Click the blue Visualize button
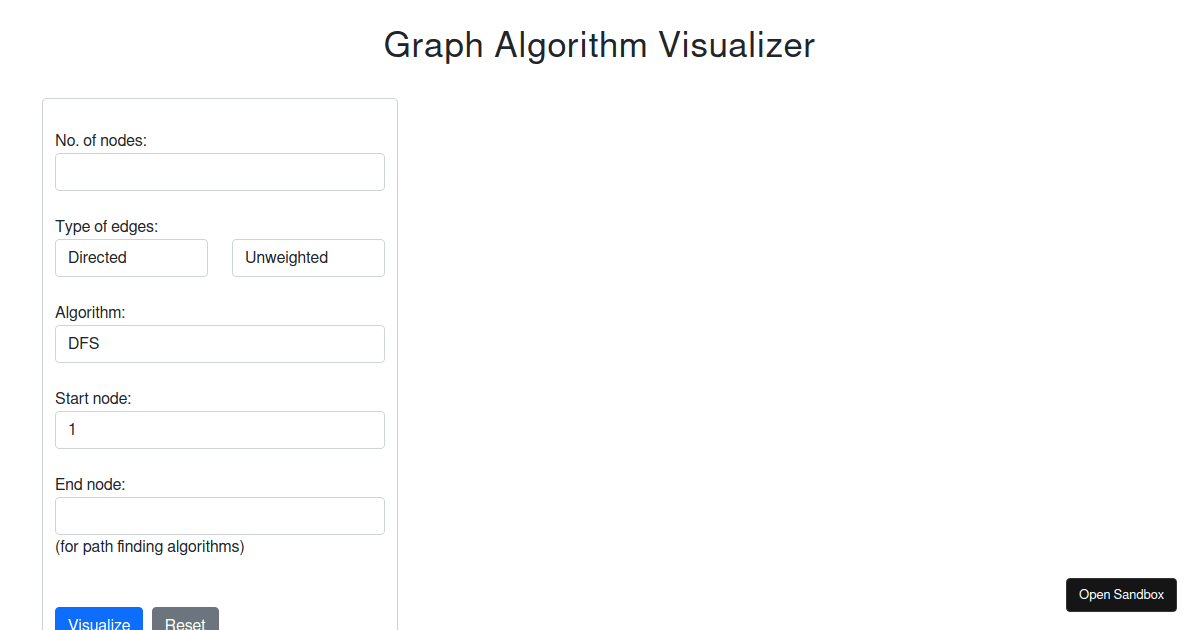Screen dimensions: 1200x630 99,620
